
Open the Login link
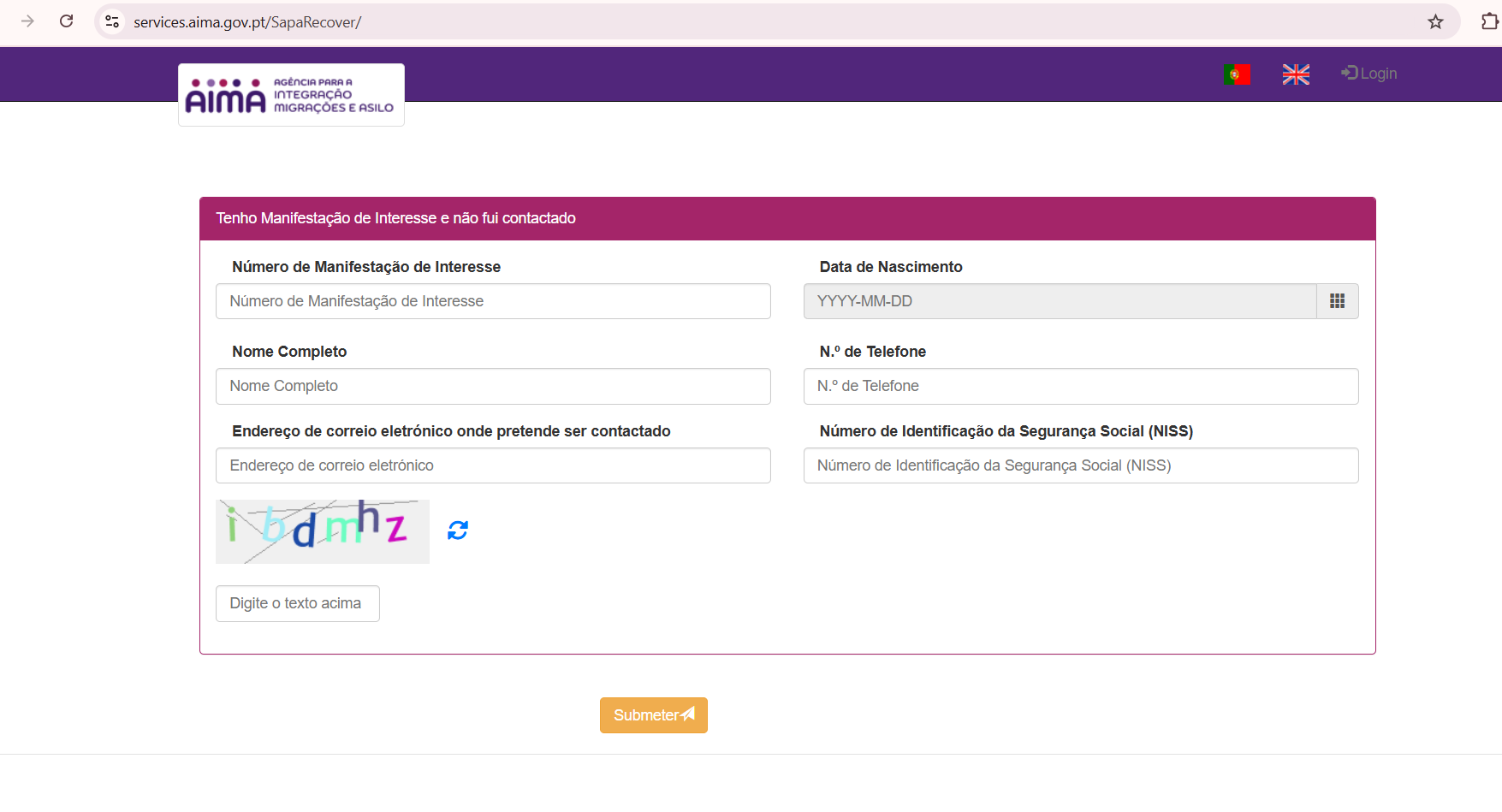[1369, 74]
